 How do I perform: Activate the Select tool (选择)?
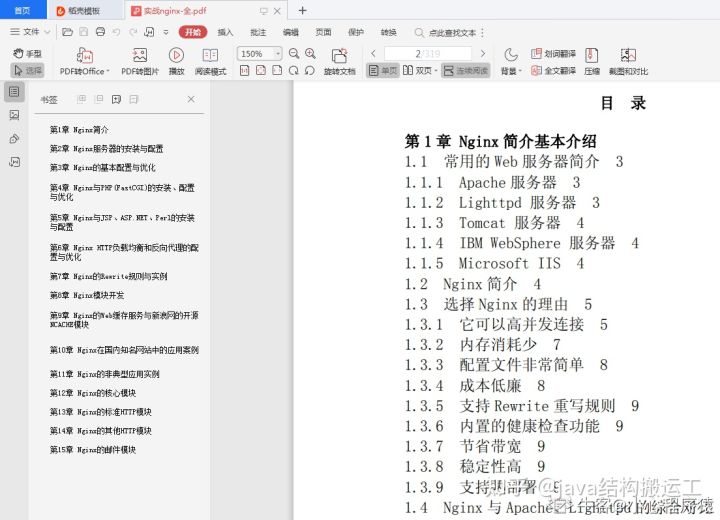click(27, 70)
